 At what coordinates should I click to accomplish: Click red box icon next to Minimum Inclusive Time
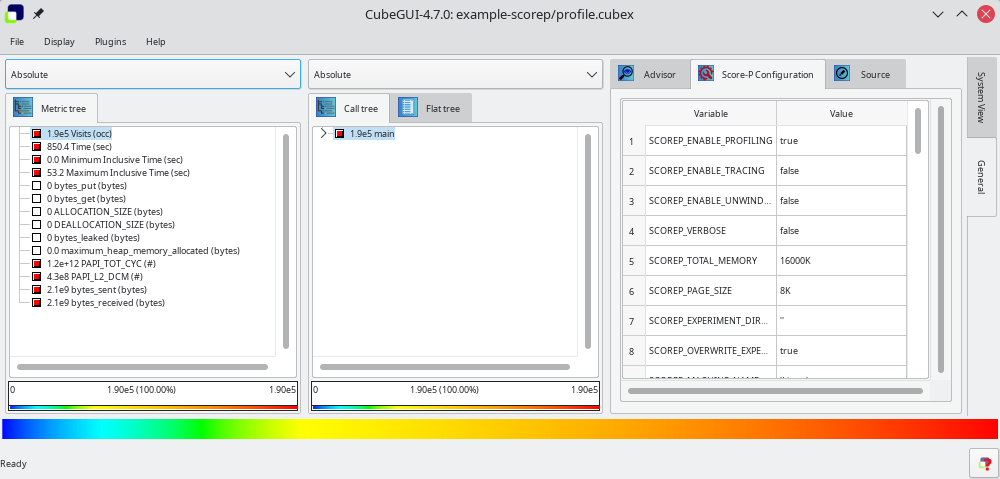pos(37,159)
